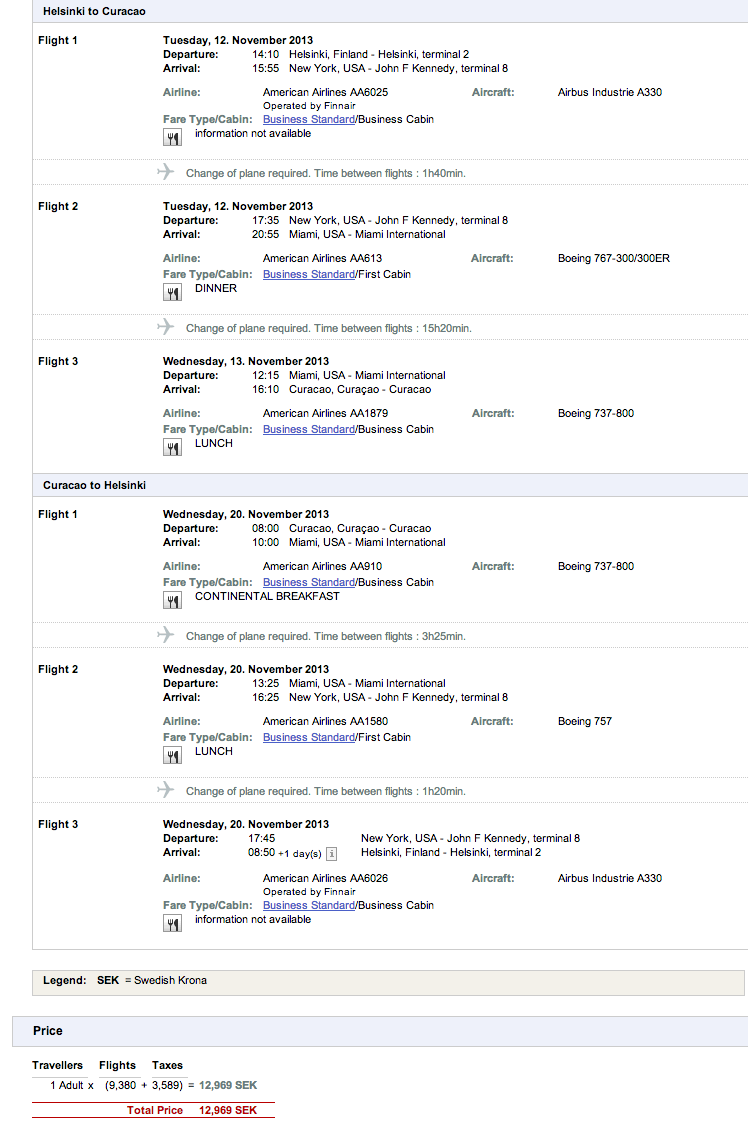Open Business Standard fare link for AA6026
Image resolution: width=748 pixels, height=1128 pixels.
pos(308,905)
